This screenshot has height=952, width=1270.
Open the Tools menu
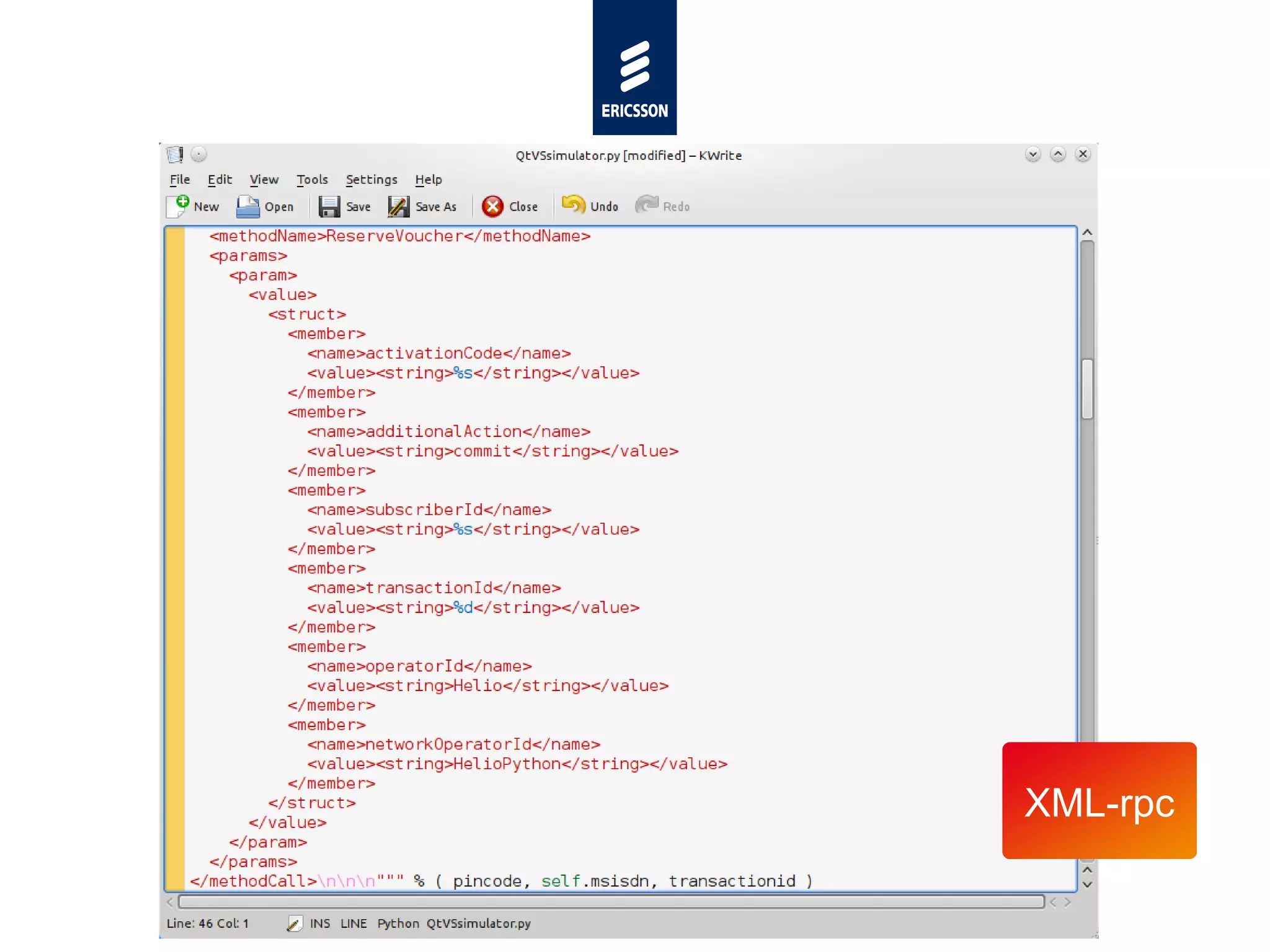click(x=312, y=180)
